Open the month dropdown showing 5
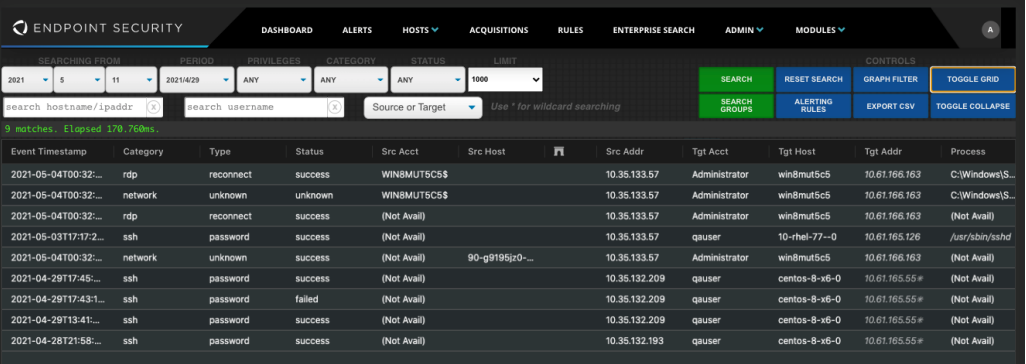Viewport: 1026px width, 364px height. (79, 80)
